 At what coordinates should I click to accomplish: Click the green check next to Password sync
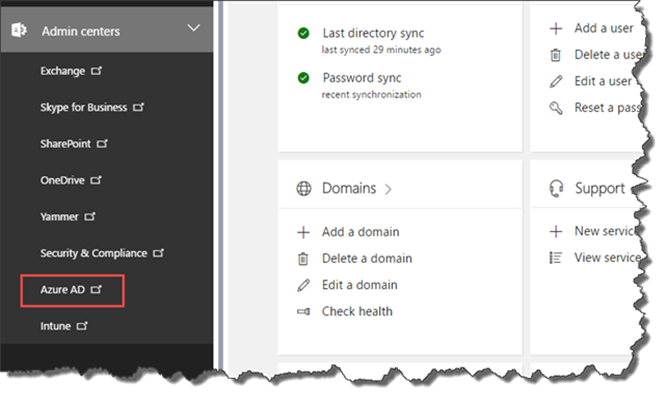[303, 78]
